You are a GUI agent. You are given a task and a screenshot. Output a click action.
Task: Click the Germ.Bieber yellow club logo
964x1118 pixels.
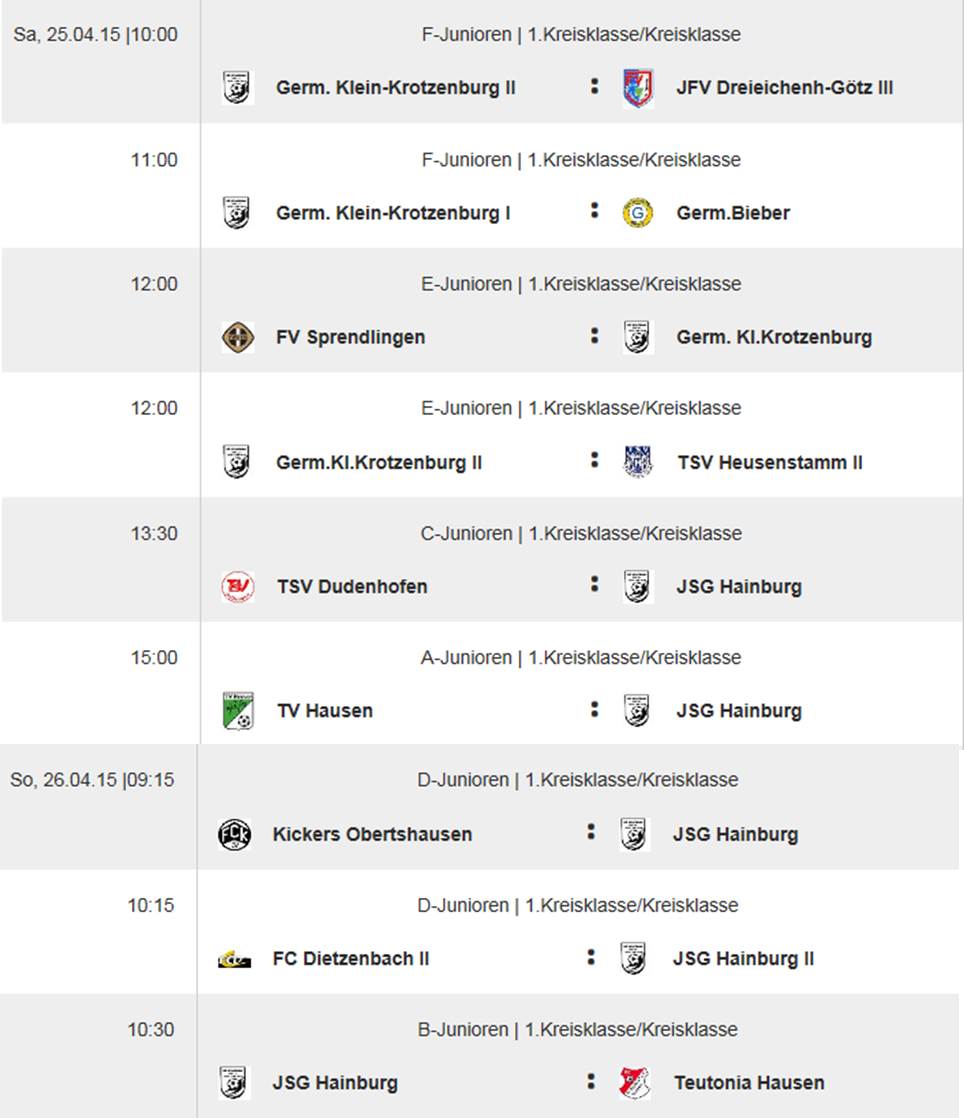[x=637, y=213]
